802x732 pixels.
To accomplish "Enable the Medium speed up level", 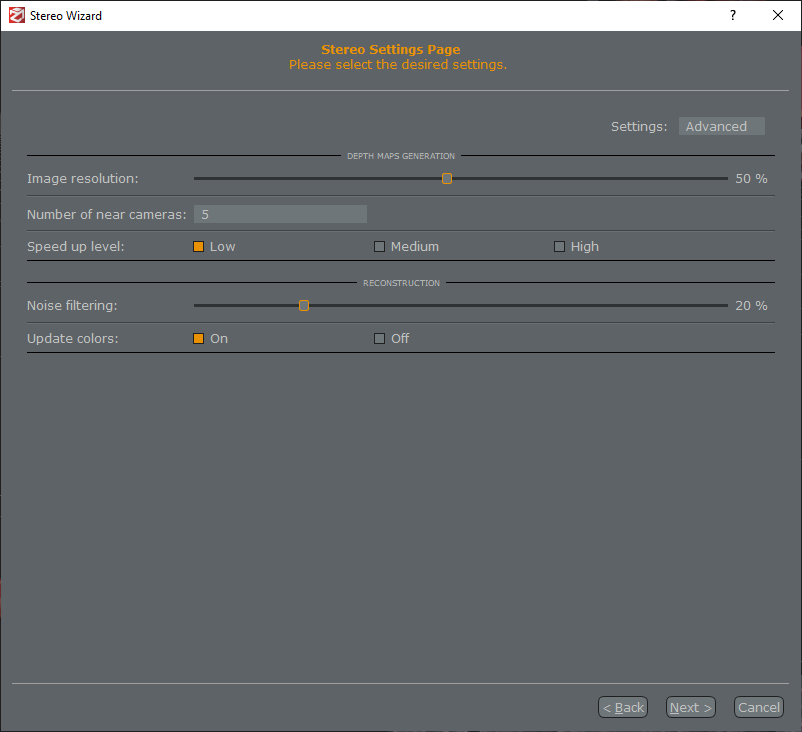I will (379, 246).
